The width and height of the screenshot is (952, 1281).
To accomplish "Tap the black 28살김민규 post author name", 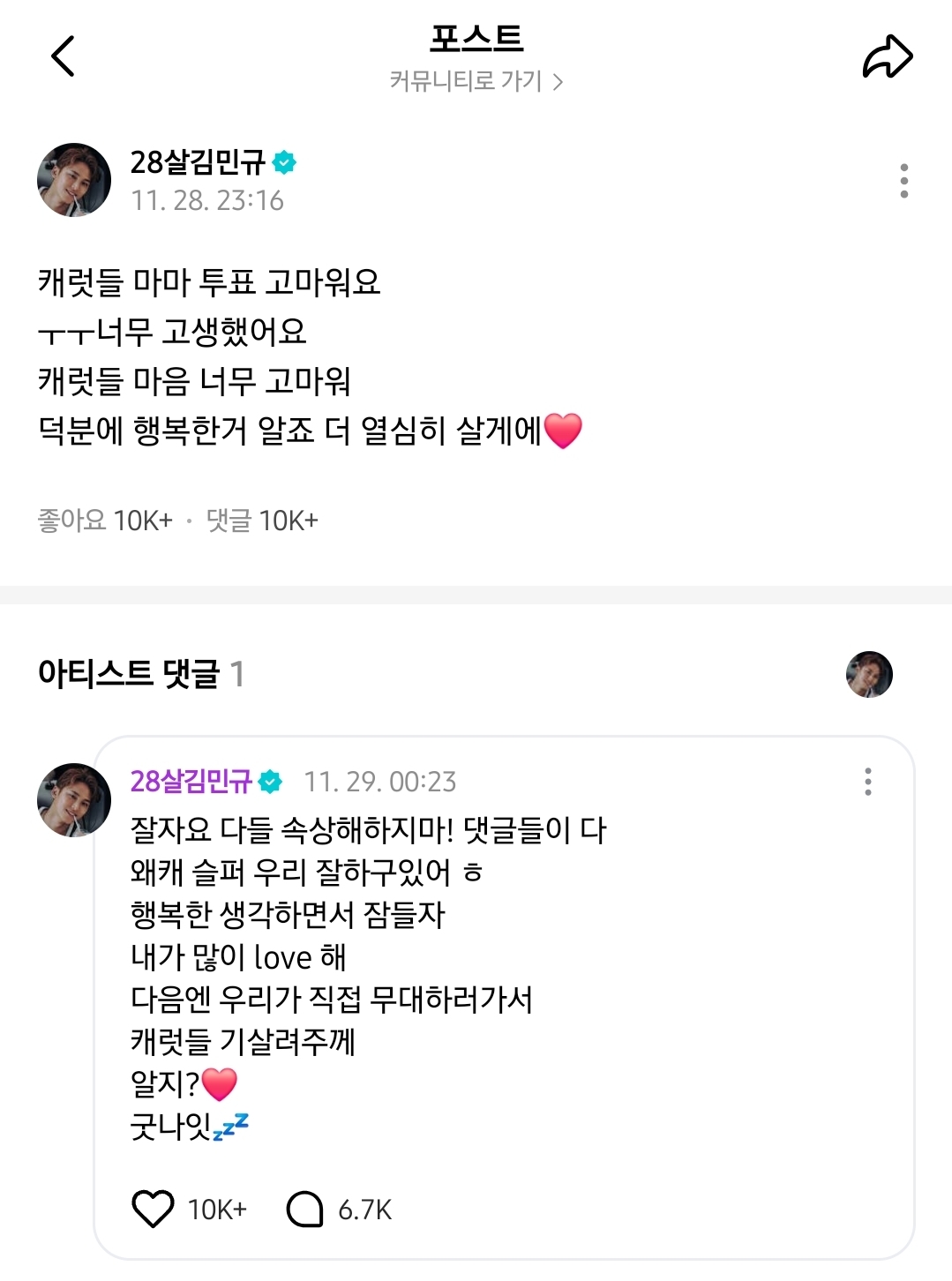I will pyautogui.click(x=198, y=162).
